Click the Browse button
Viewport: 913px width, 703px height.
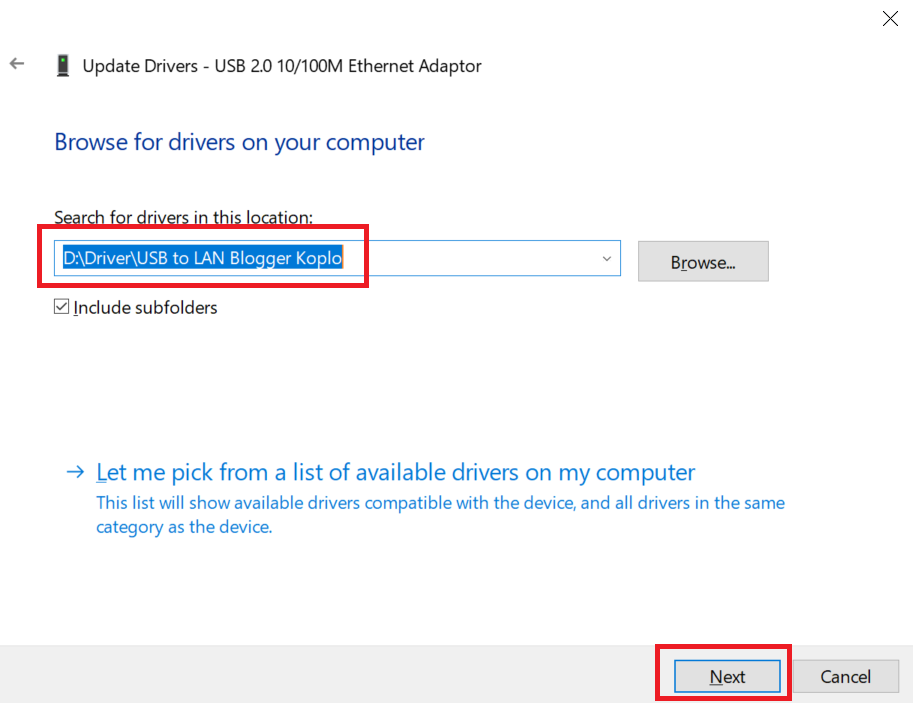[x=702, y=261]
